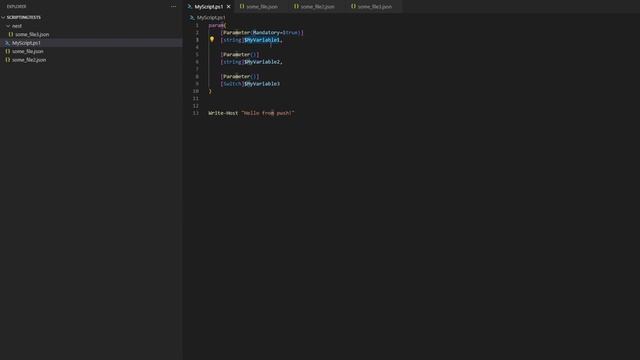Close the MyScript.ps1 editor tab
The image size is (640, 360).
click(229, 7)
